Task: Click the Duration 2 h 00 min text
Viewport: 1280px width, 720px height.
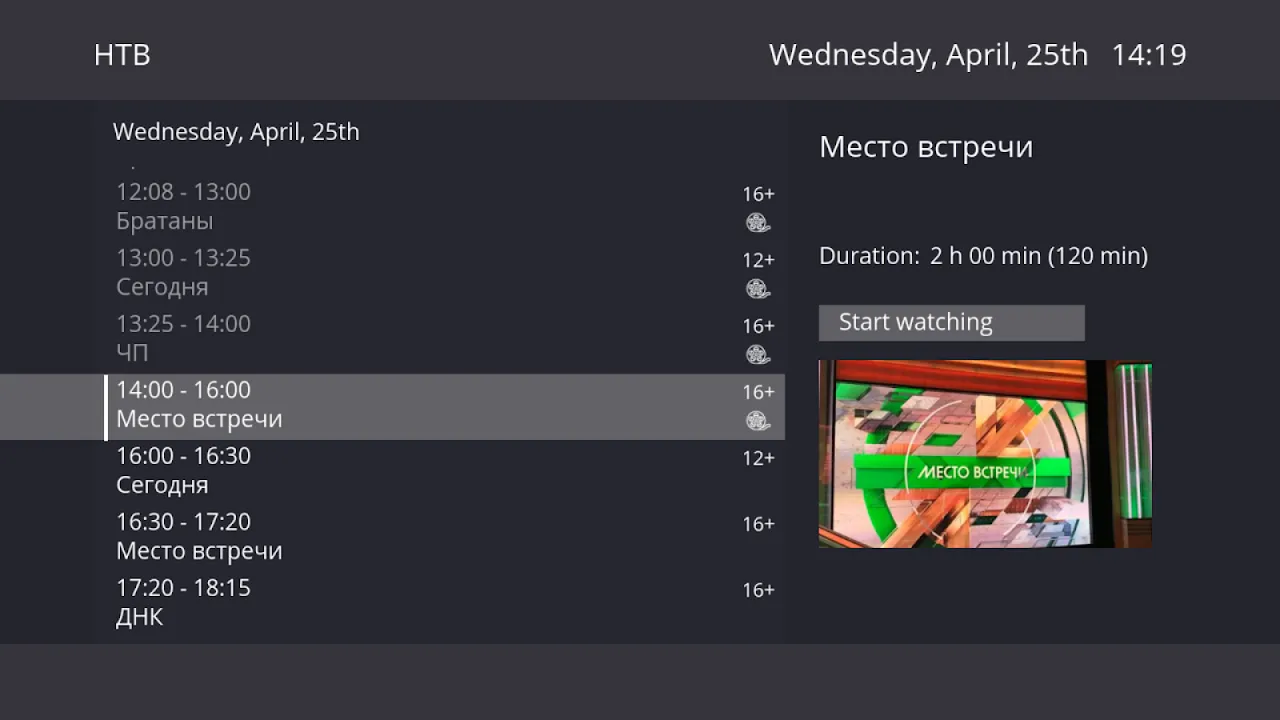Action: pos(983,256)
